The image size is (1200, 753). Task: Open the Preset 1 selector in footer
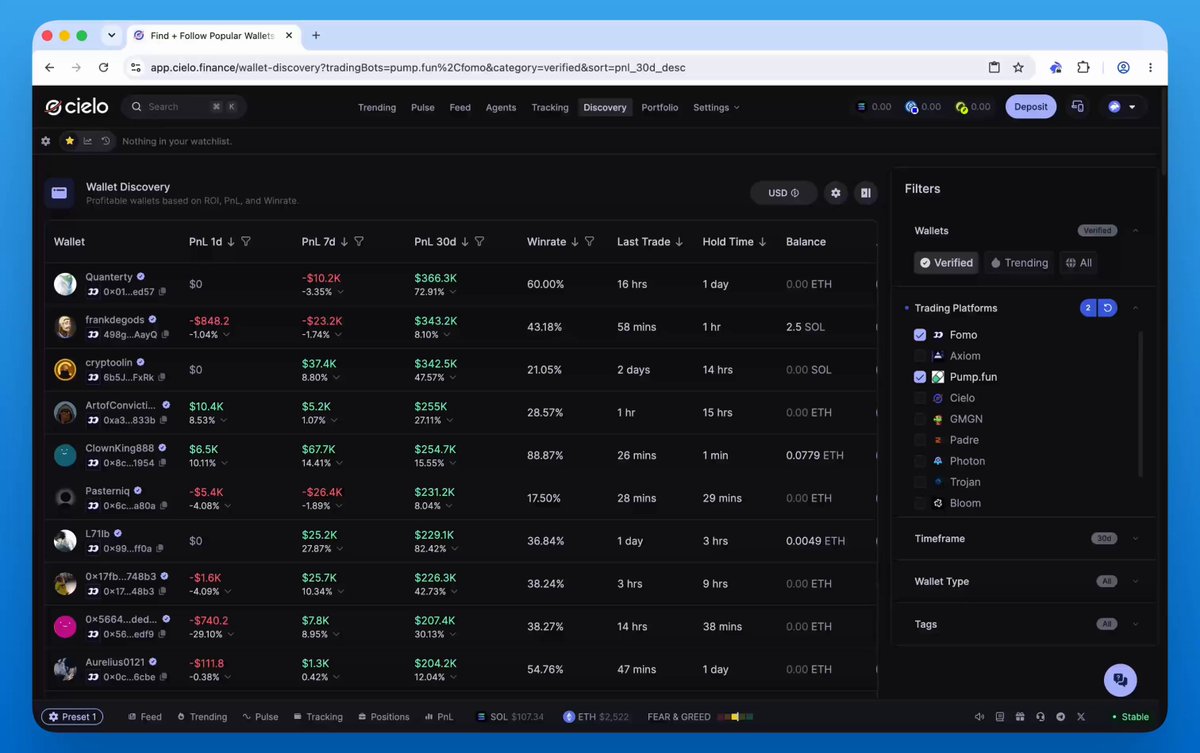click(72, 717)
